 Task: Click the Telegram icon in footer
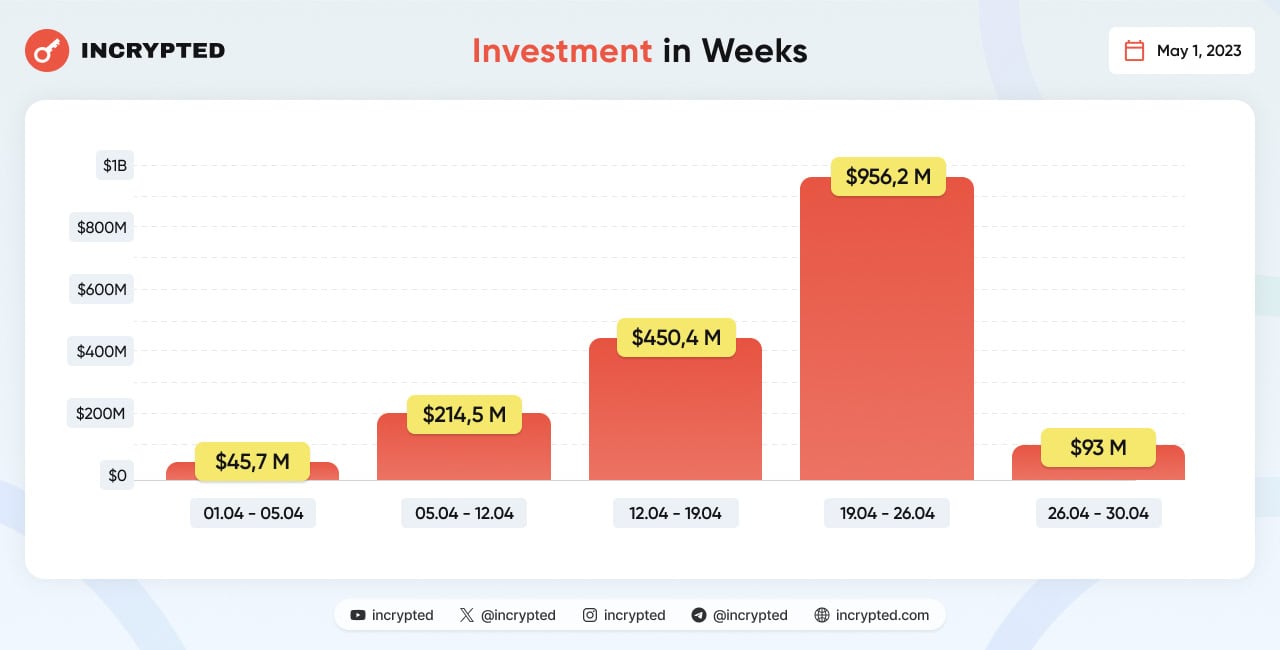[x=699, y=615]
